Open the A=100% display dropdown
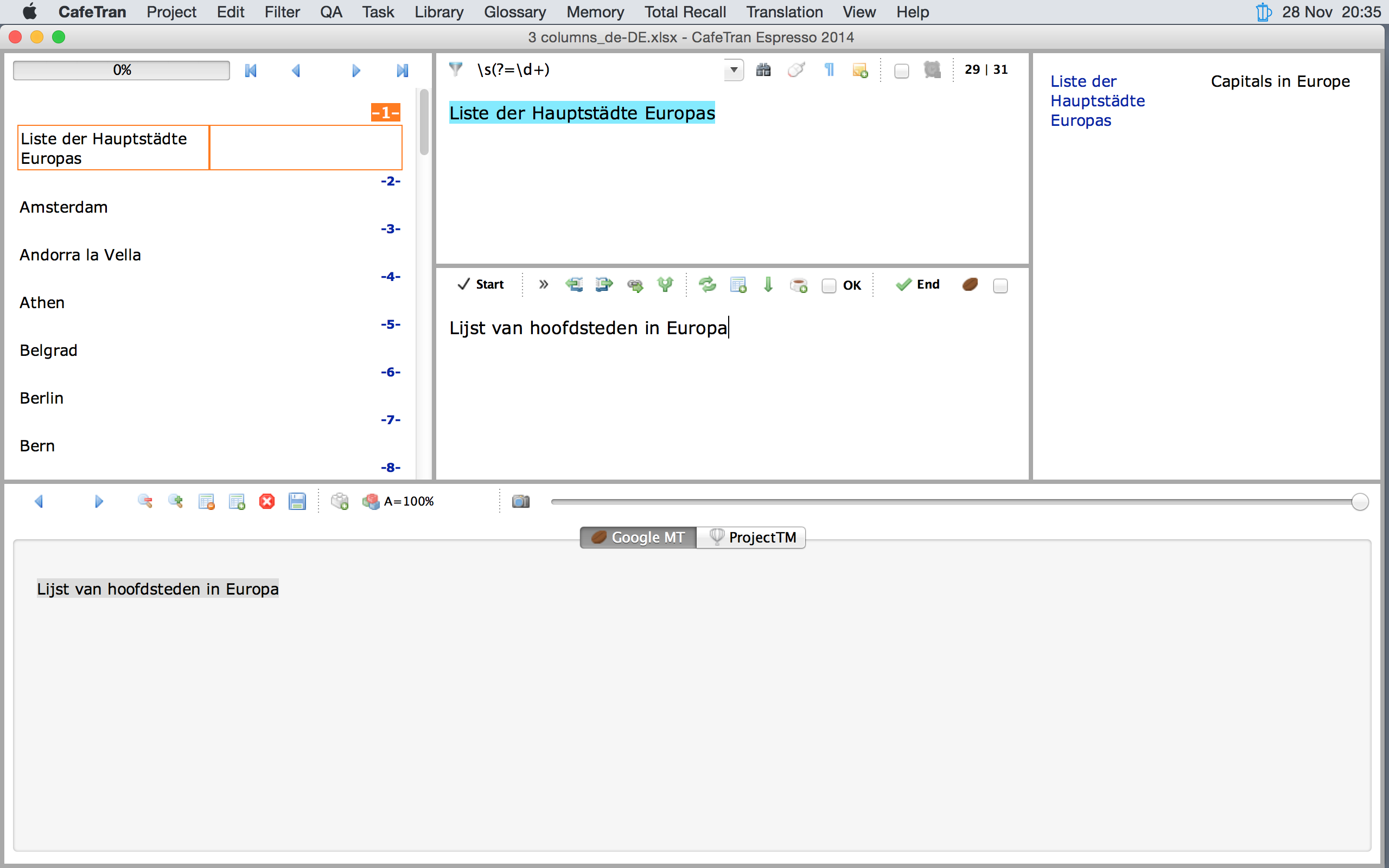The height and width of the screenshot is (868, 1389). tap(408, 501)
